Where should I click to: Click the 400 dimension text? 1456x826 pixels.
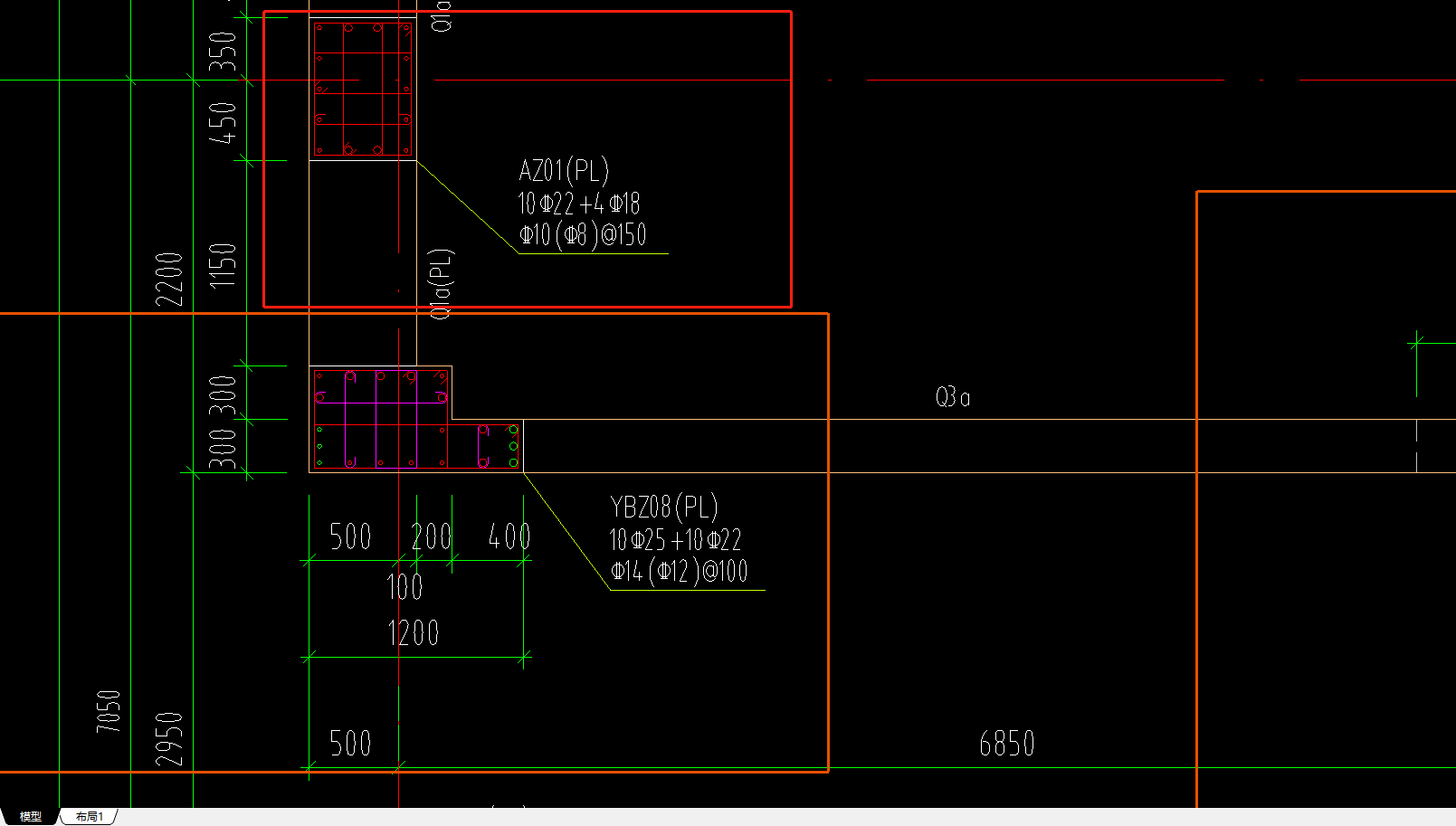point(509,536)
